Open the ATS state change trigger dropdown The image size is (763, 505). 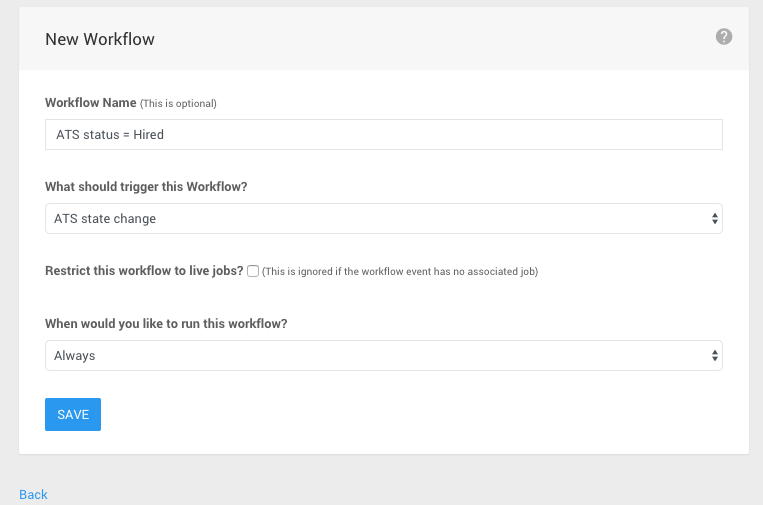click(383, 218)
